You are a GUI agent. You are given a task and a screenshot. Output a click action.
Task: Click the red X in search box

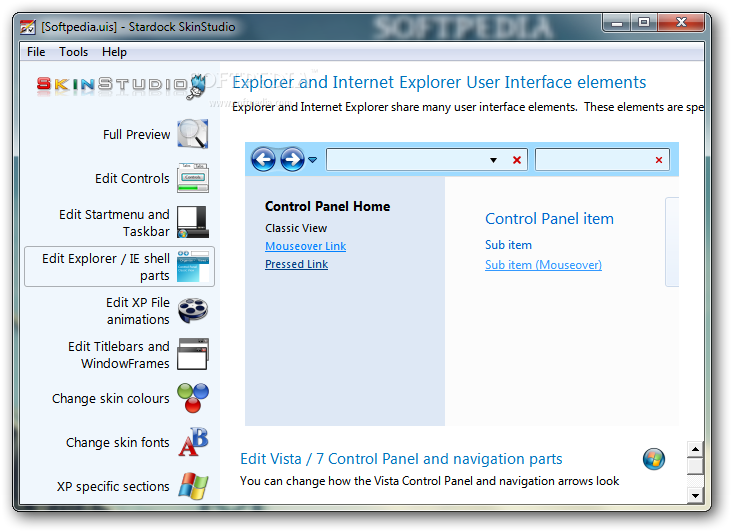pyautogui.click(x=659, y=160)
